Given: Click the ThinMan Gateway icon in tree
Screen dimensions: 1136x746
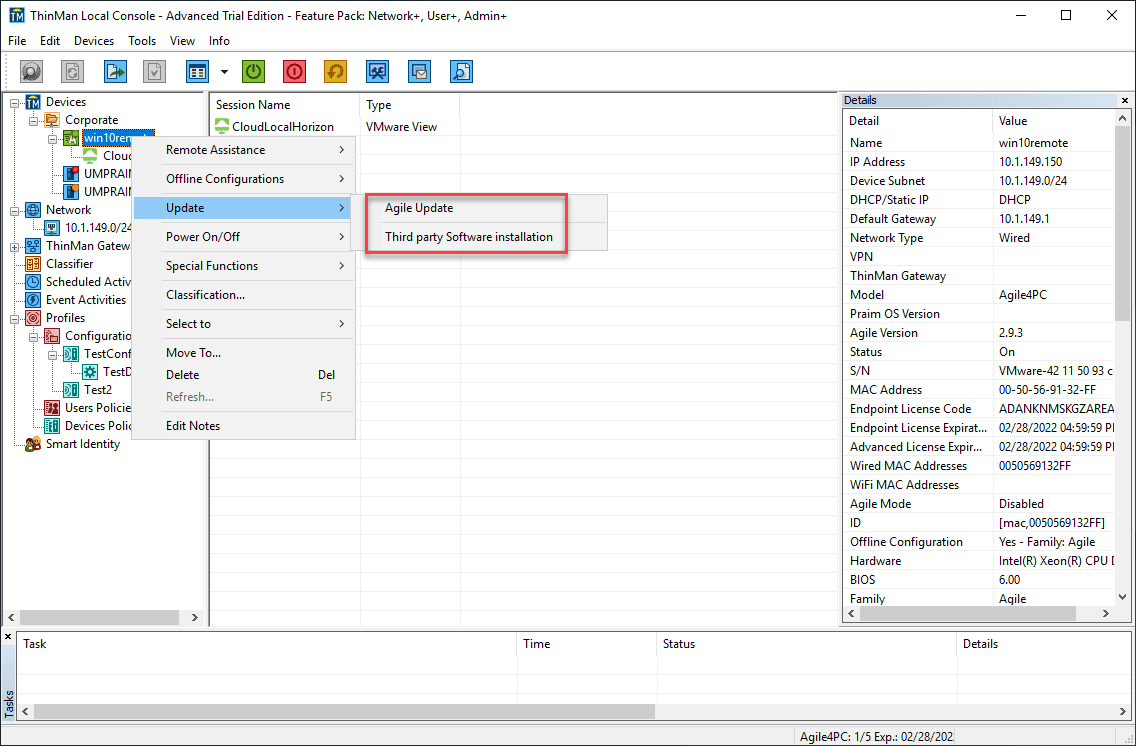Looking at the screenshot, I should [x=33, y=246].
